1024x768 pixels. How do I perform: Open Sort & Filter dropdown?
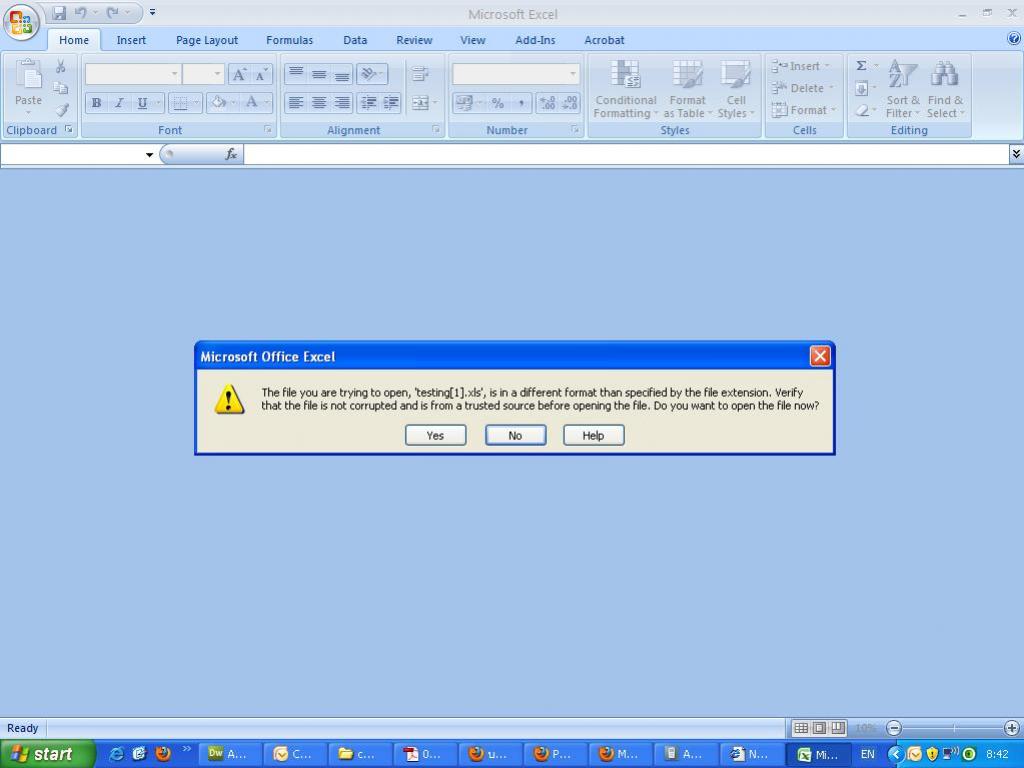click(903, 89)
